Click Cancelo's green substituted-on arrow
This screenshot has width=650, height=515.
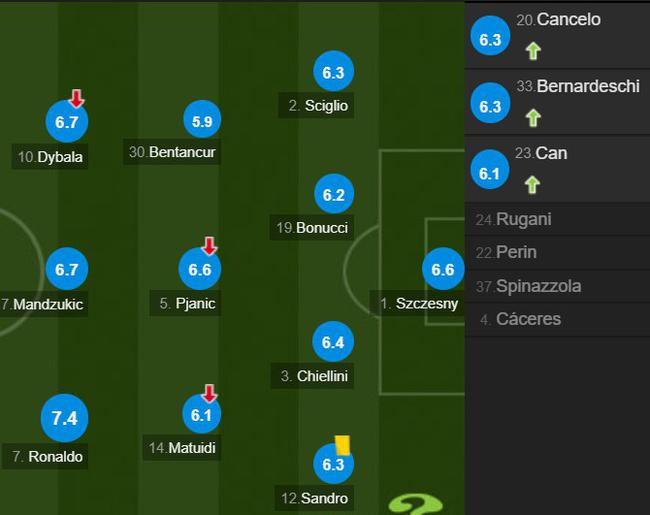click(x=532, y=50)
